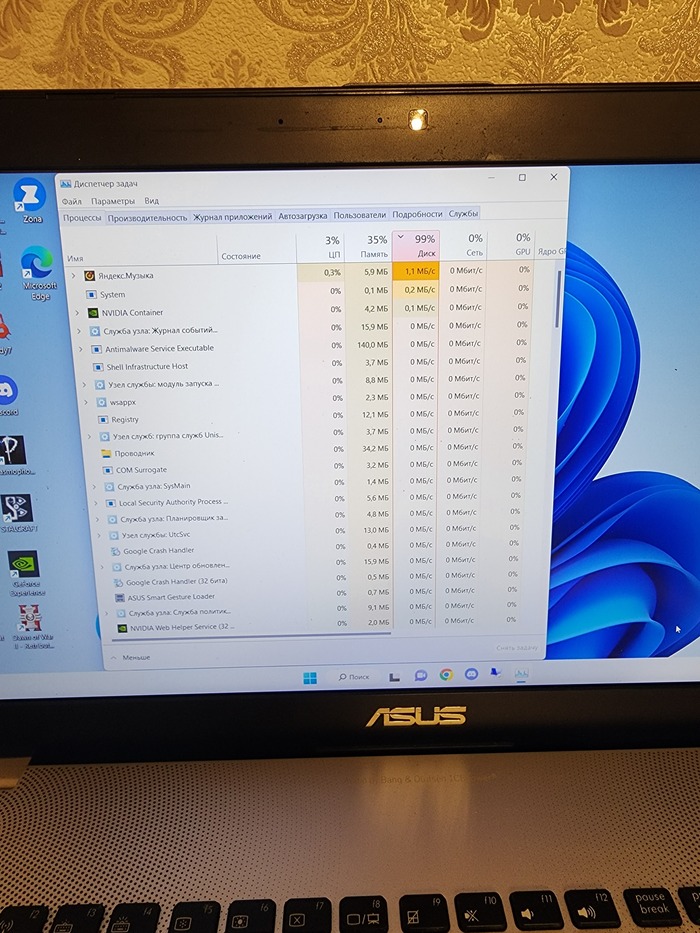The width and height of the screenshot is (700, 933).
Task: Expand the Яндекс.Музыка process group
Action: tap(74, 275)
